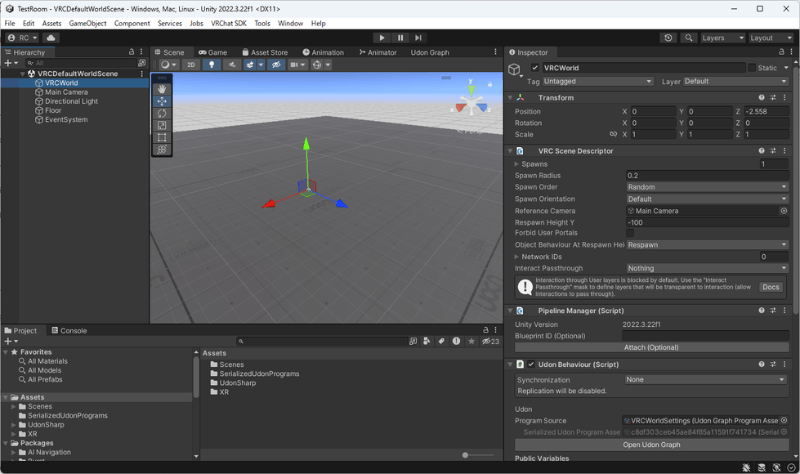The height and width of the screenshot is (474, 800).
Task: Select Main Camera in Hierarchy
Action: (x=66, y=92)
